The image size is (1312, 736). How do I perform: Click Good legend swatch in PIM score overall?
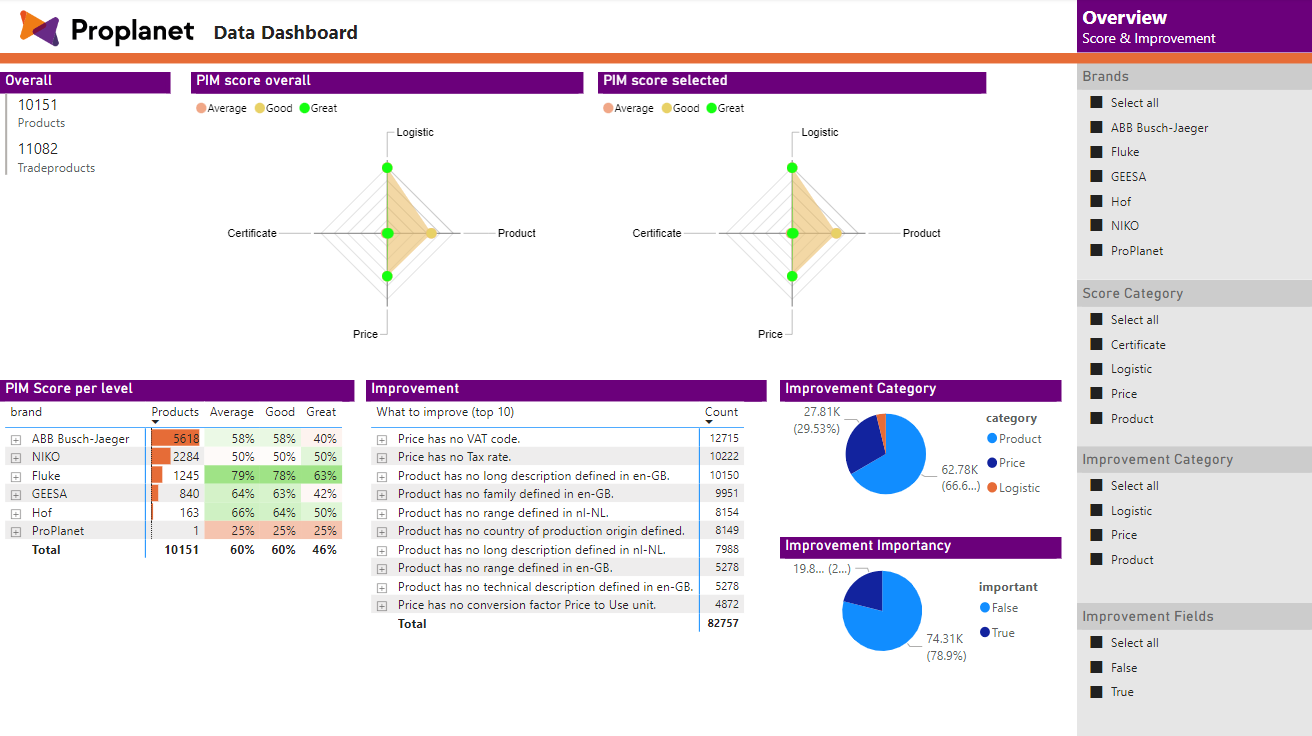coord(260,108)
